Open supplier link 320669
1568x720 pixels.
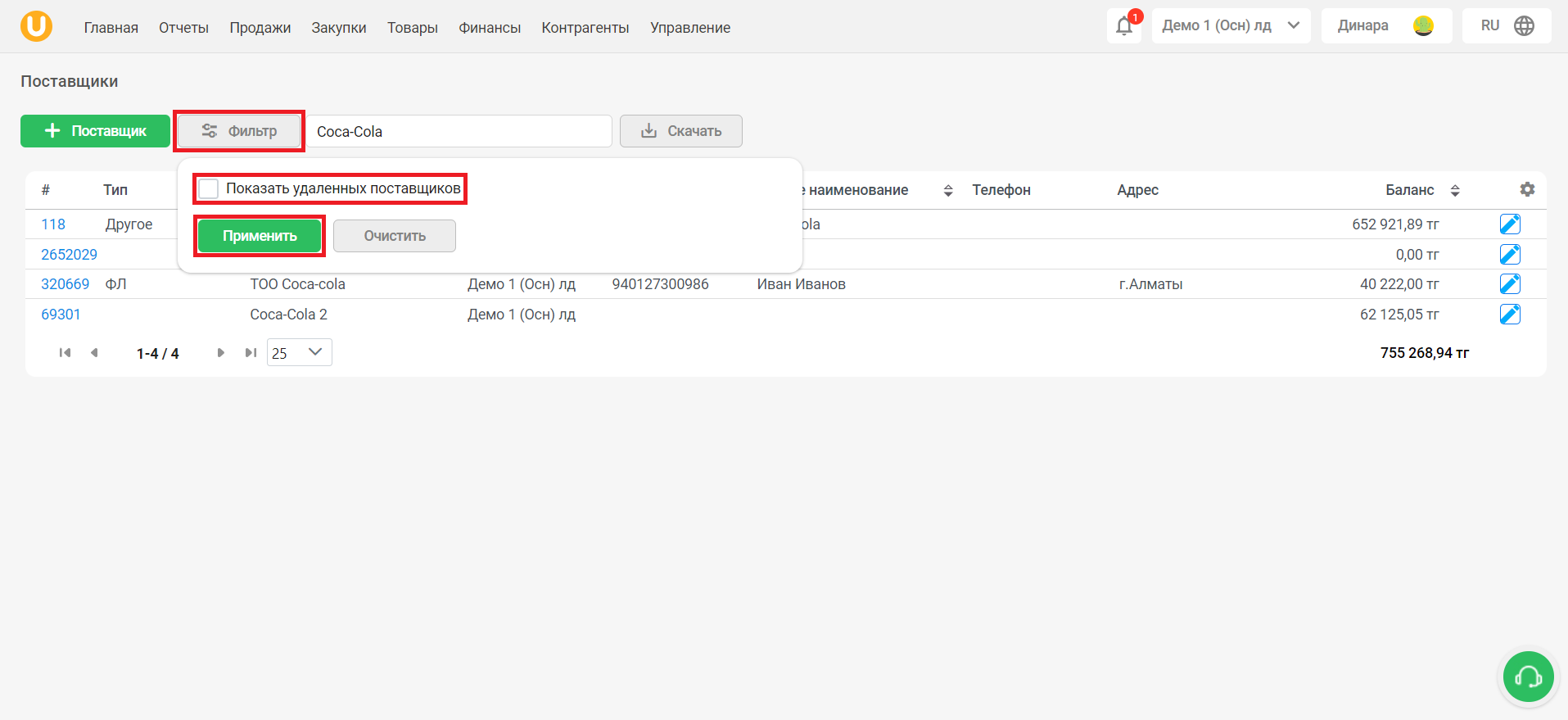tap(66, 284)
